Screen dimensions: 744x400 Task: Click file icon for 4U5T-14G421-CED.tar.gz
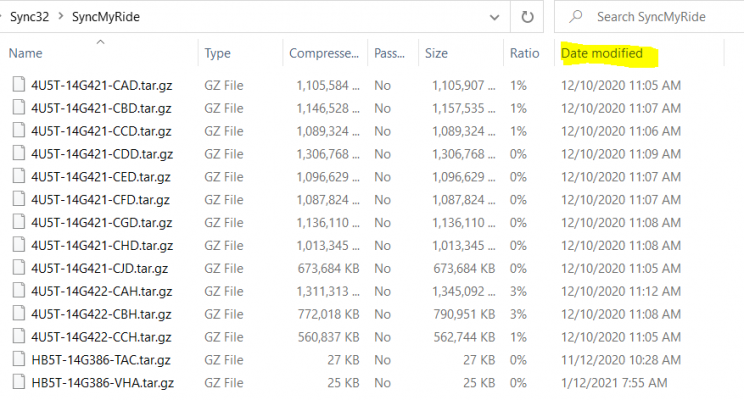pos(19,176)
